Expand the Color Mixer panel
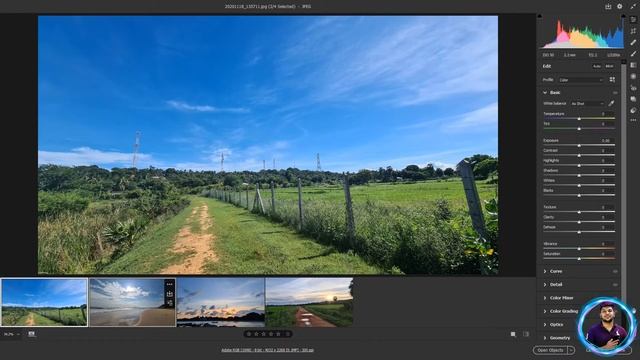The height and width of the screenshot is (360, 640). 545,298
